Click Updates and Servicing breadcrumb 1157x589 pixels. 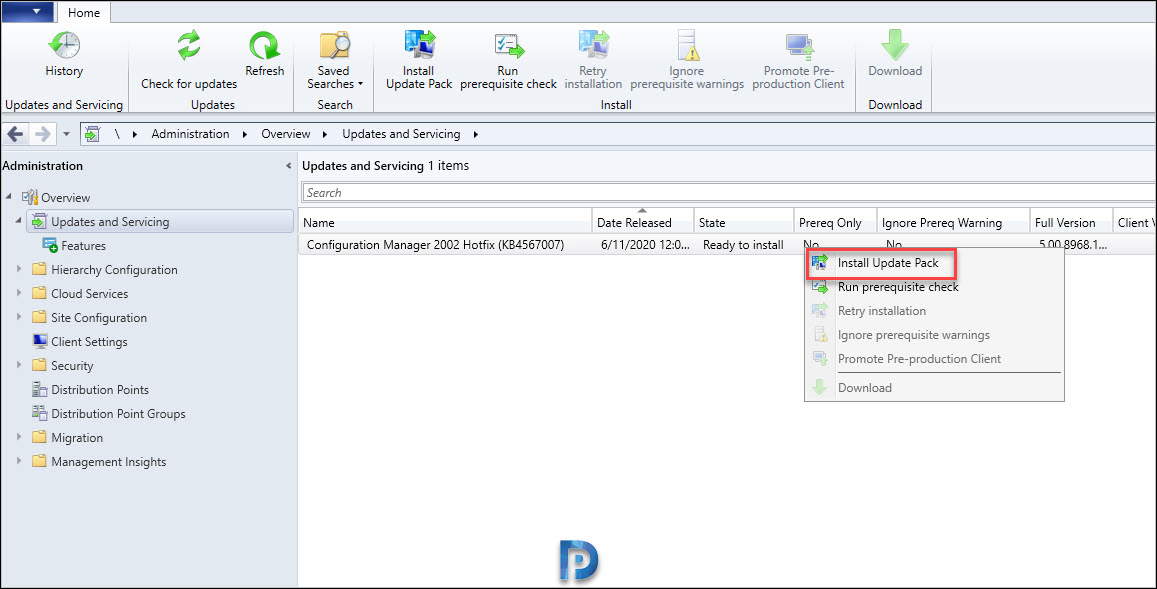401,134
